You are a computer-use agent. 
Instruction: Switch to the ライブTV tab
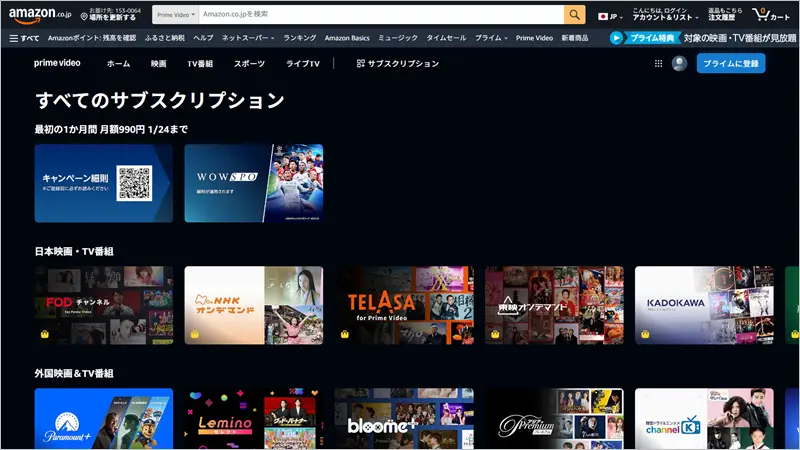click(303, 63)
